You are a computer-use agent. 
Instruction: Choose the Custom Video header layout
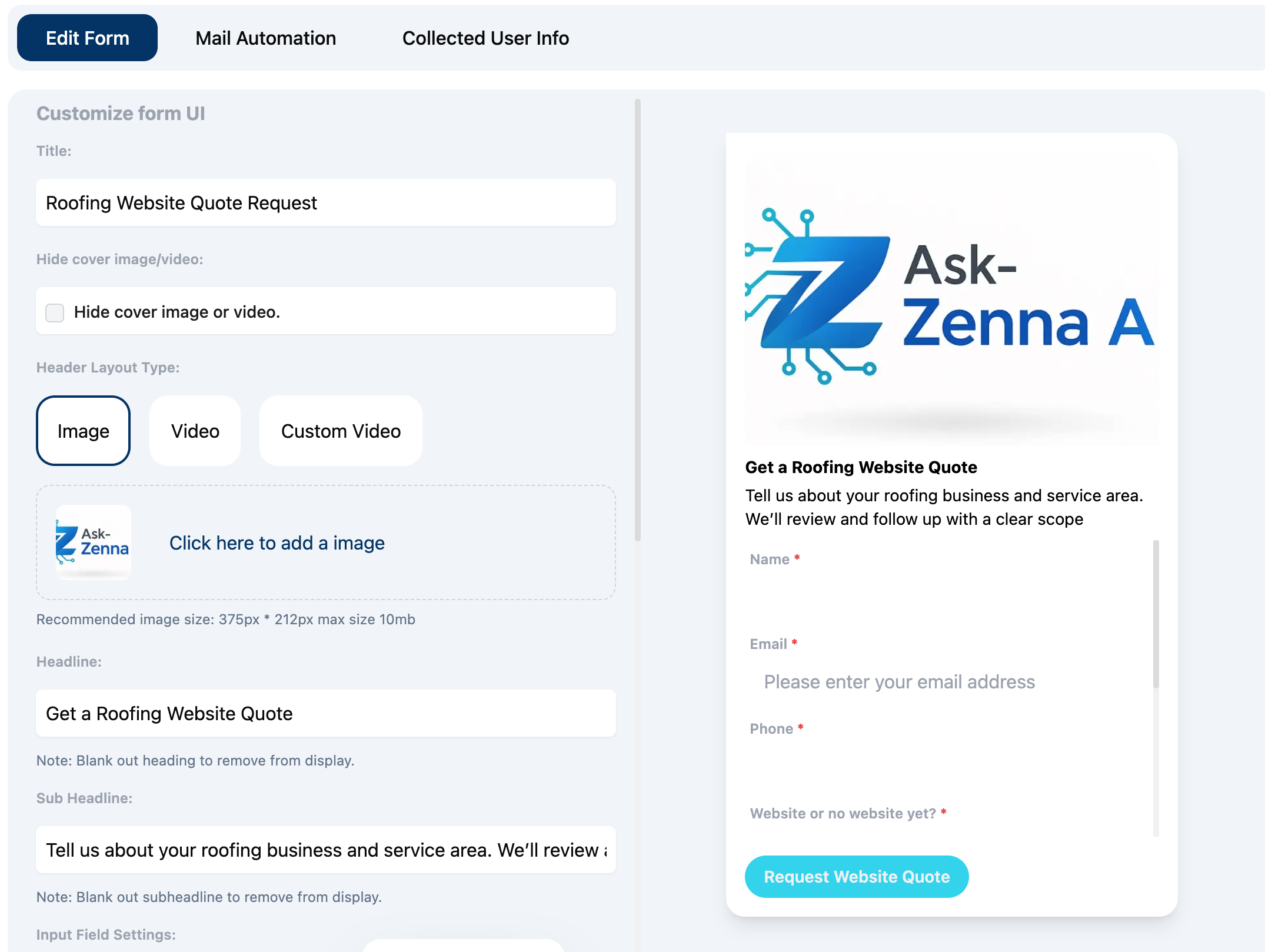click(x=340, y=431)
